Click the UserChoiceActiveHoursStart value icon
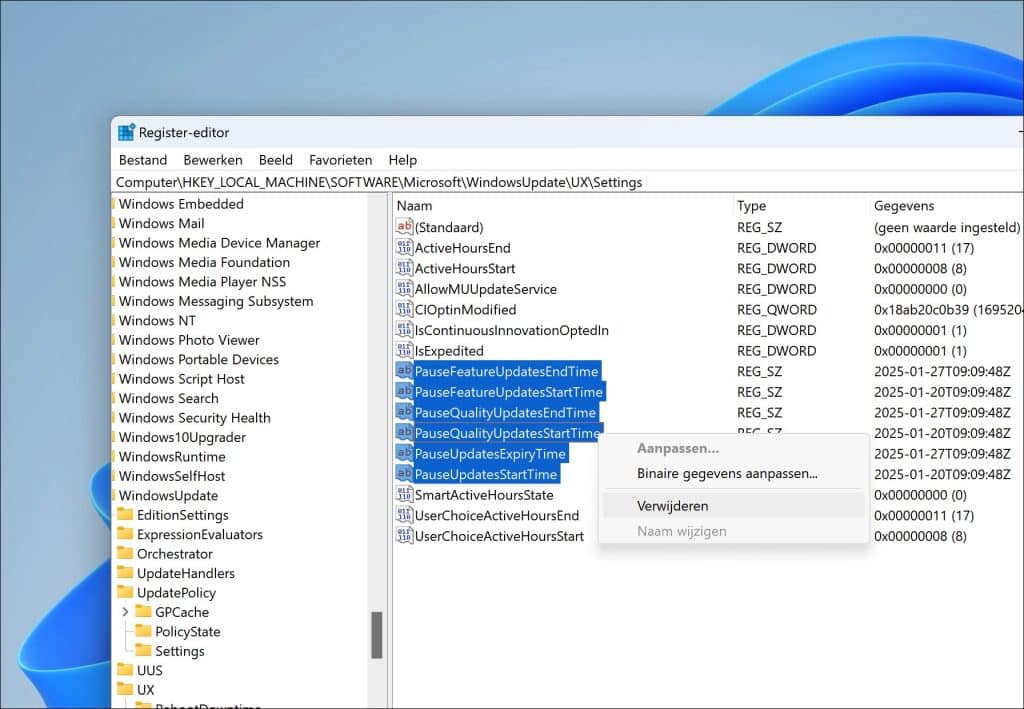The image size is (1024, 709). pos(404,536)
